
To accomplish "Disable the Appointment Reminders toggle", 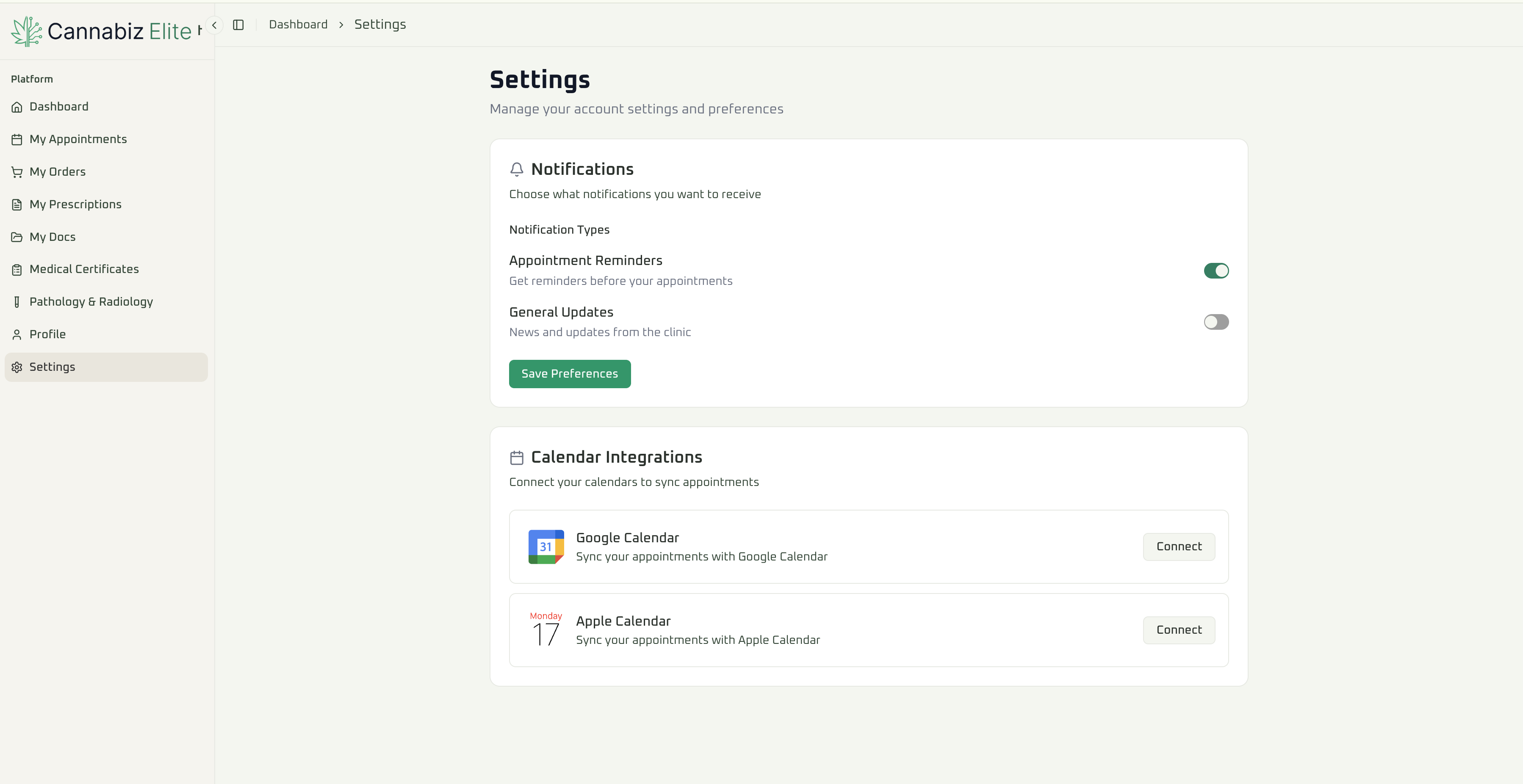I will click(x=1216, y=271).
